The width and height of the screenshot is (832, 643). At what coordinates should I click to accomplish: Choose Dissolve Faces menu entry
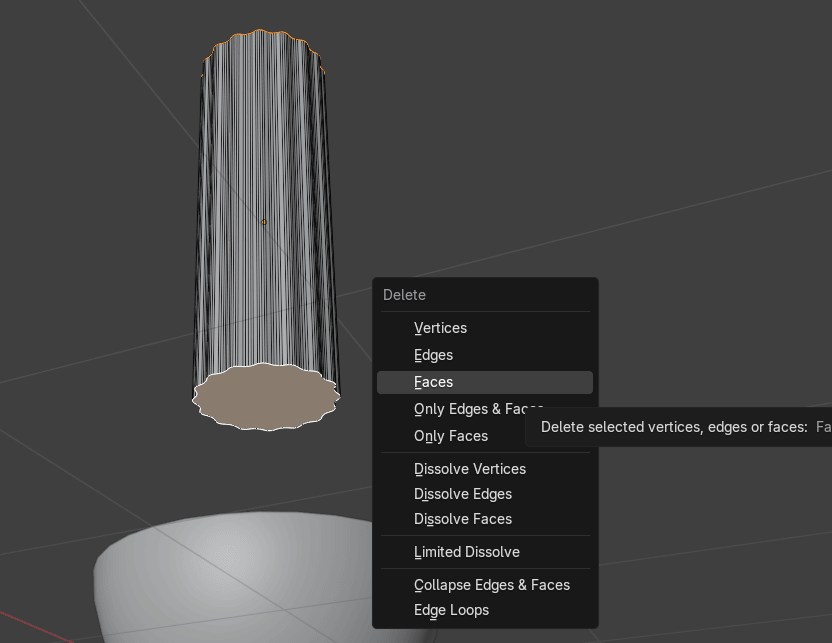[462, 519]
